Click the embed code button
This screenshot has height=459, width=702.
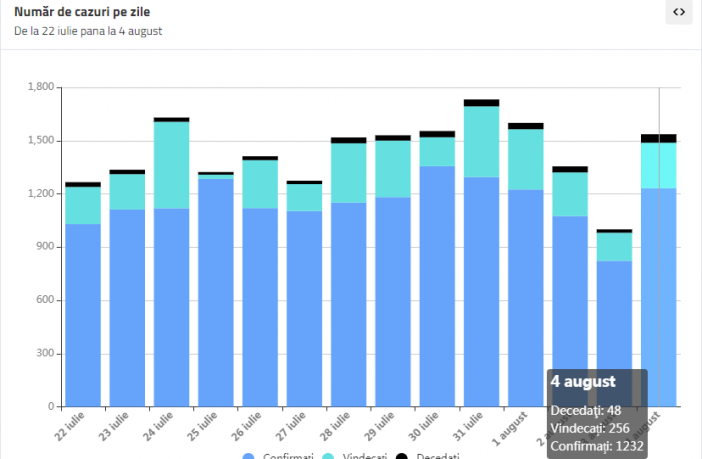tap(679, 12)
